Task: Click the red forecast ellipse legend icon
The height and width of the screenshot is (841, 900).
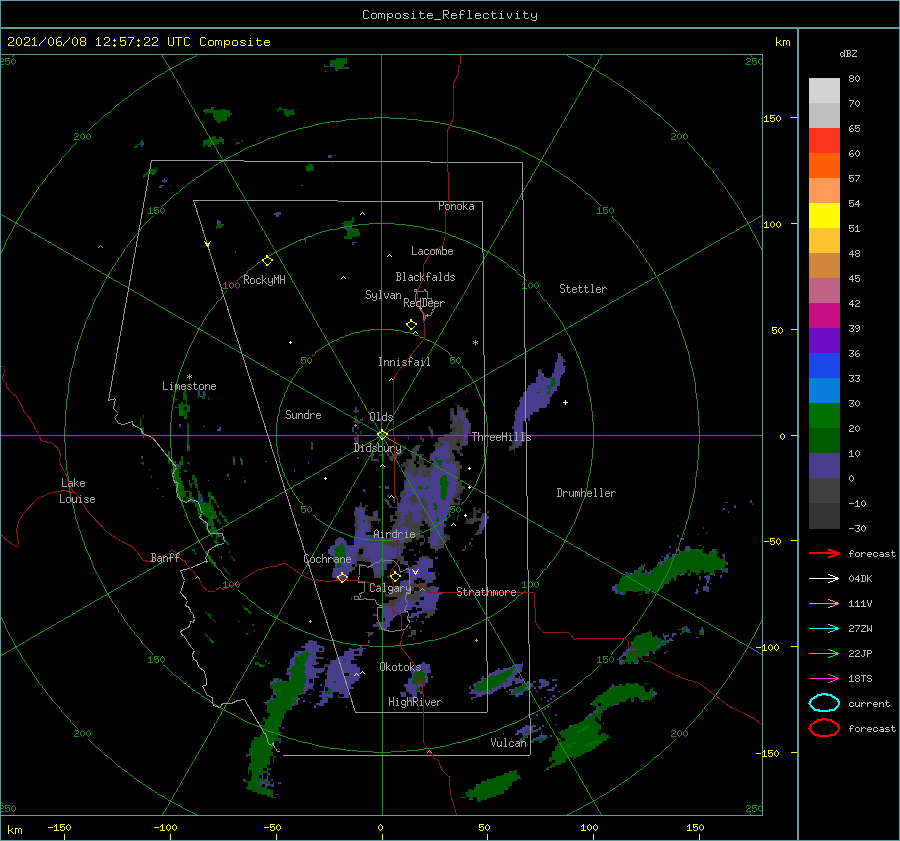Action: [x=824, y=728]
